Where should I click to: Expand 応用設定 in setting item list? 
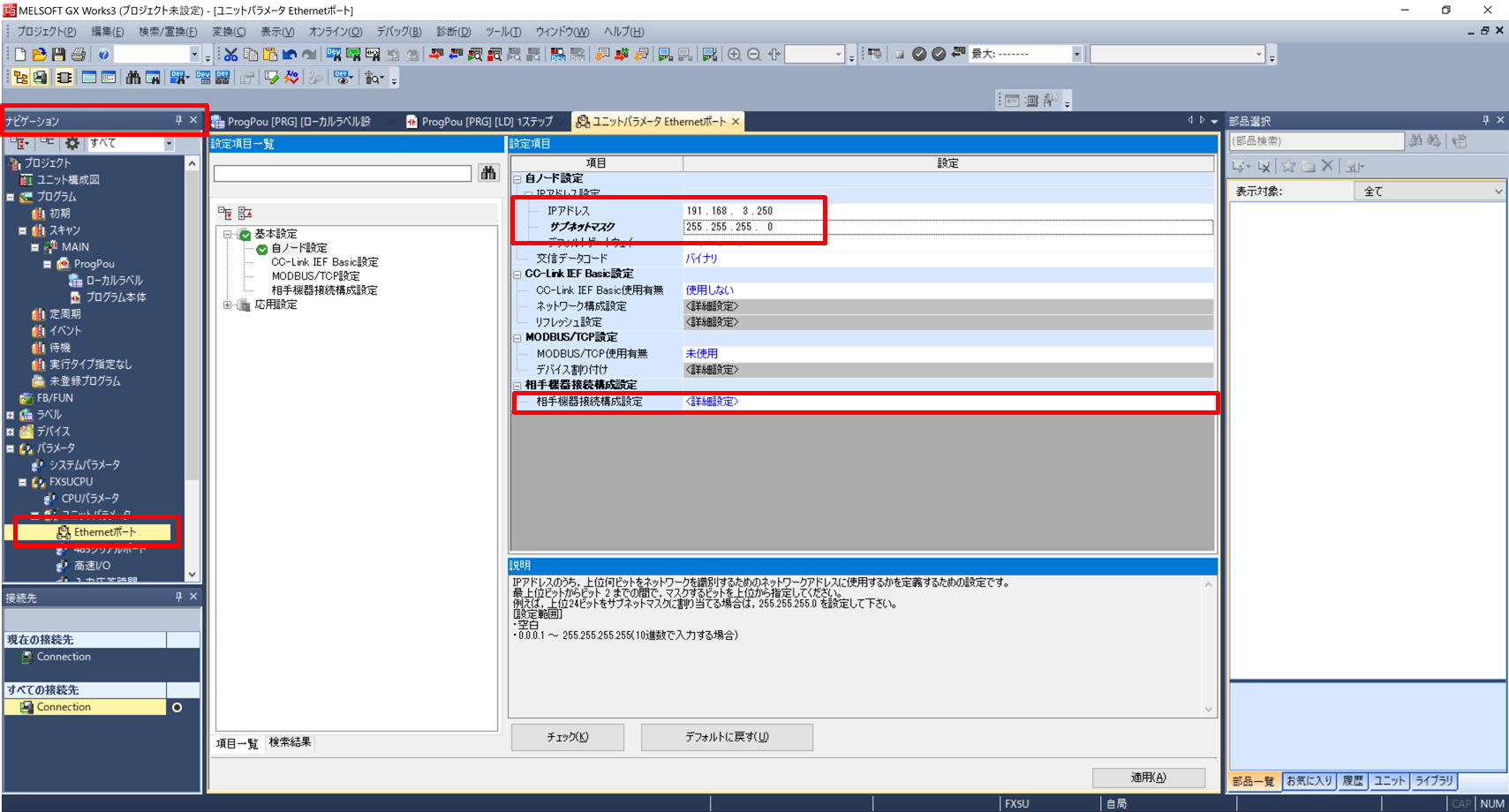[x=228, y=305]
